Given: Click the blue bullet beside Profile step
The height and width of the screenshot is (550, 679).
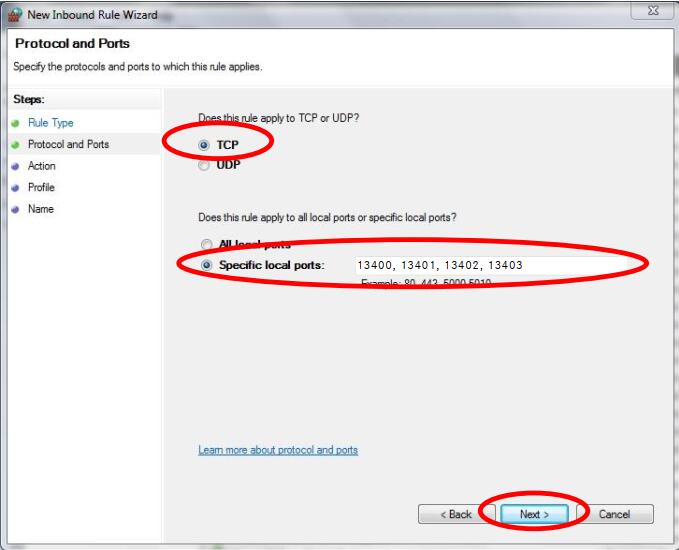Looking at the screenshot, I should pyautogui.click(x=16, y=188).
